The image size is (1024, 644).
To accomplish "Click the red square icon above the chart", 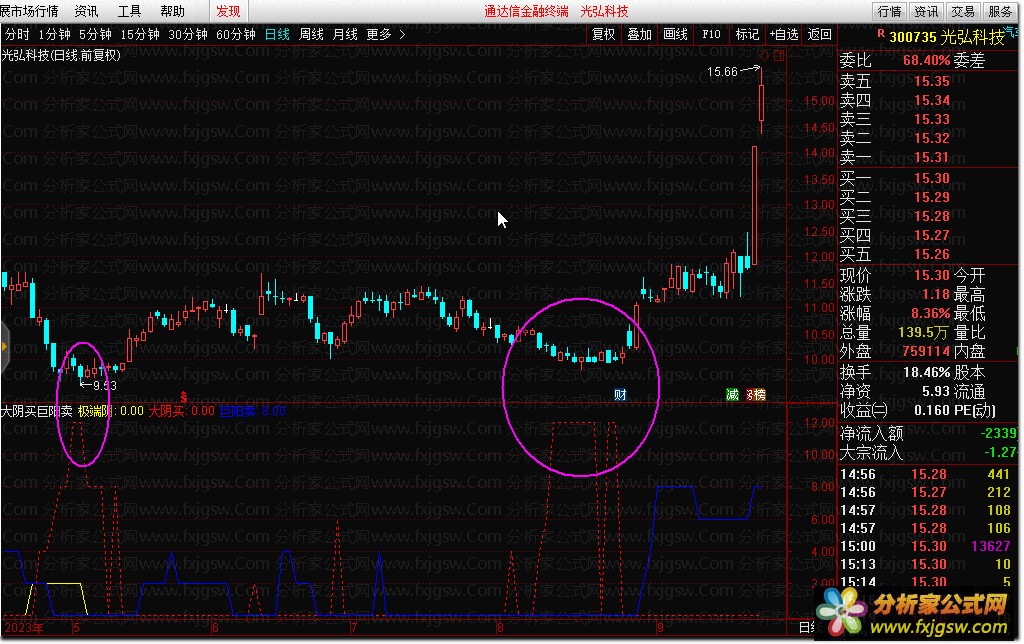I will (x=778, y=56).
